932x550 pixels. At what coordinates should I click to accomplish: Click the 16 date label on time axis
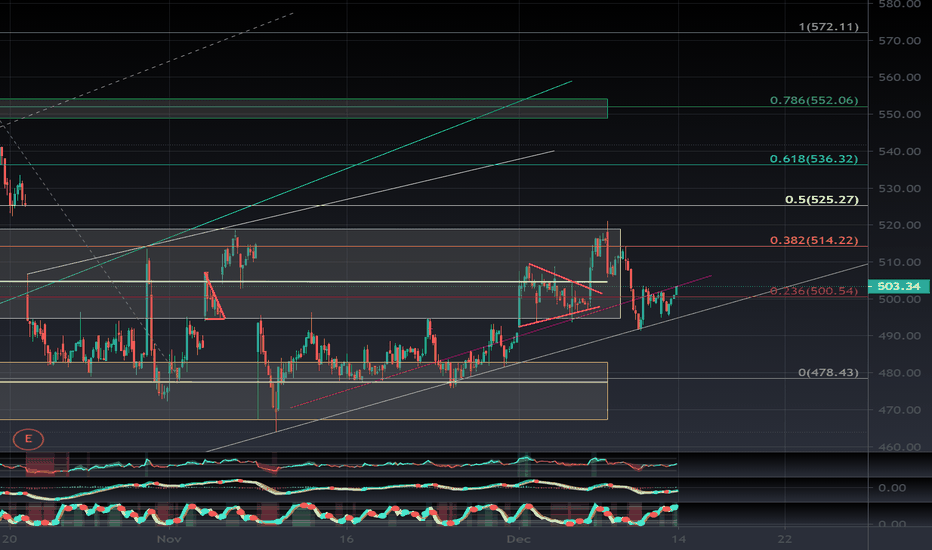[346, 539]
